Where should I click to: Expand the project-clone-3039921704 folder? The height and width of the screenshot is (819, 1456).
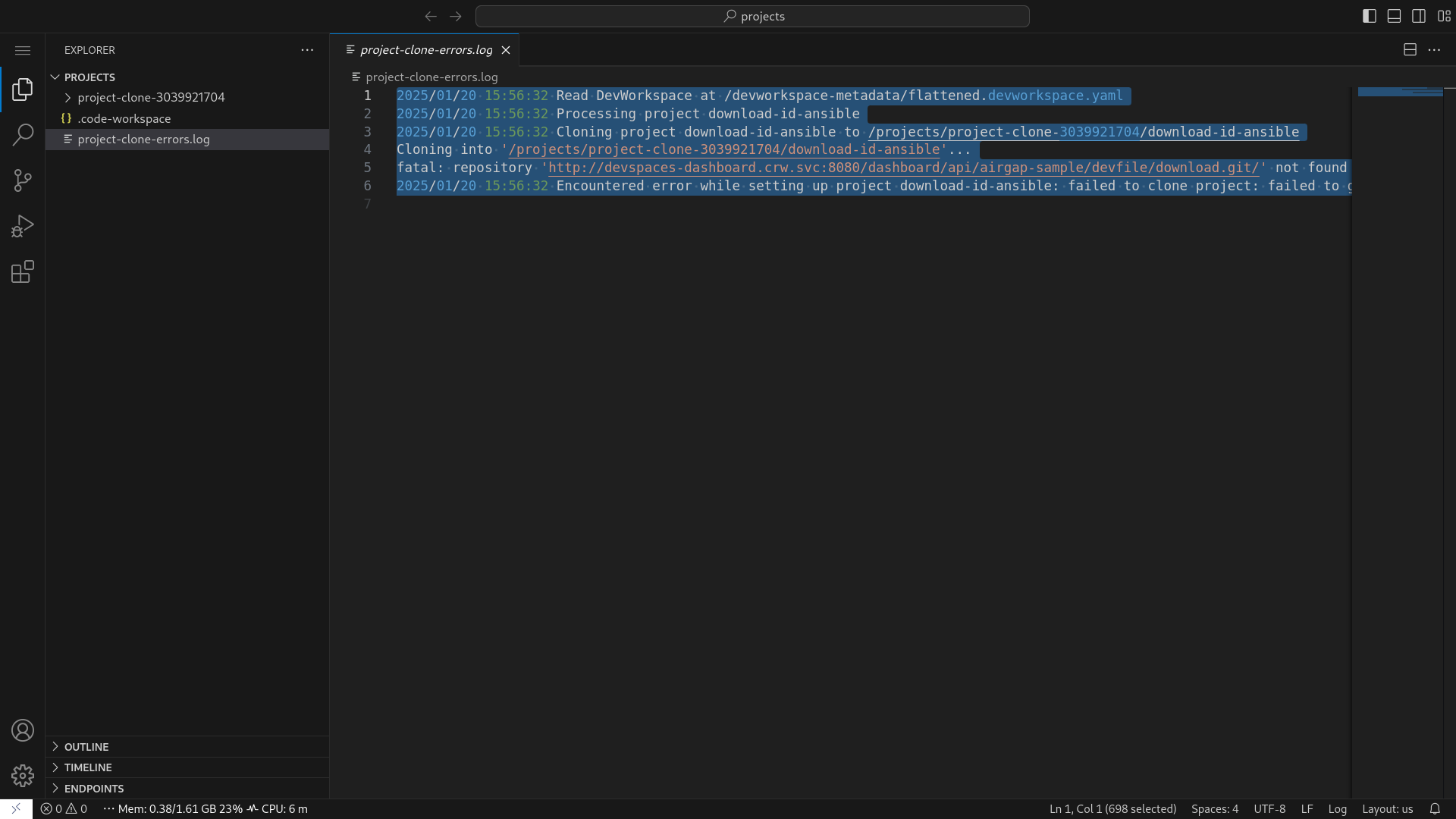pos(151,97)
